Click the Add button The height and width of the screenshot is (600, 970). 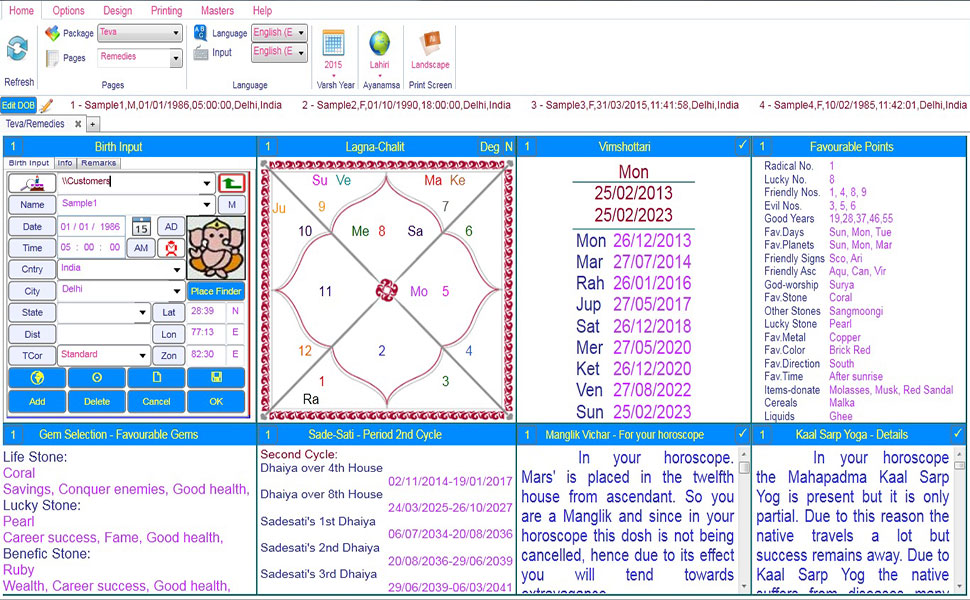pos(37,401)
